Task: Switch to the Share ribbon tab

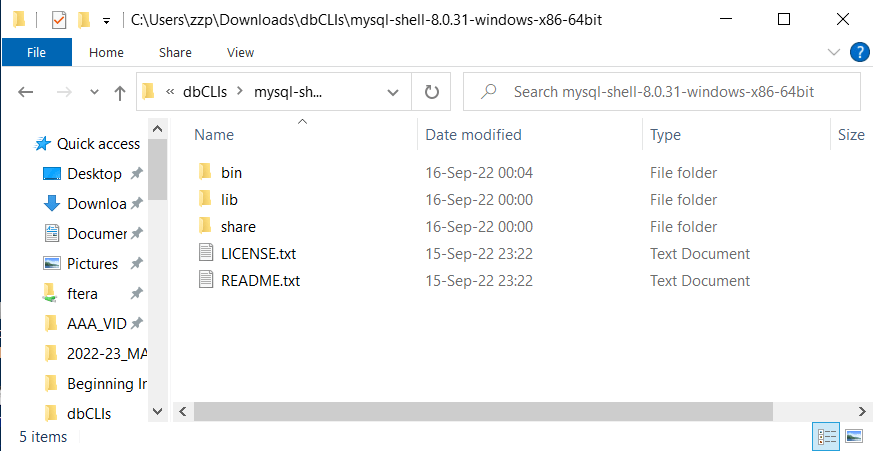Action: (175, 52)
